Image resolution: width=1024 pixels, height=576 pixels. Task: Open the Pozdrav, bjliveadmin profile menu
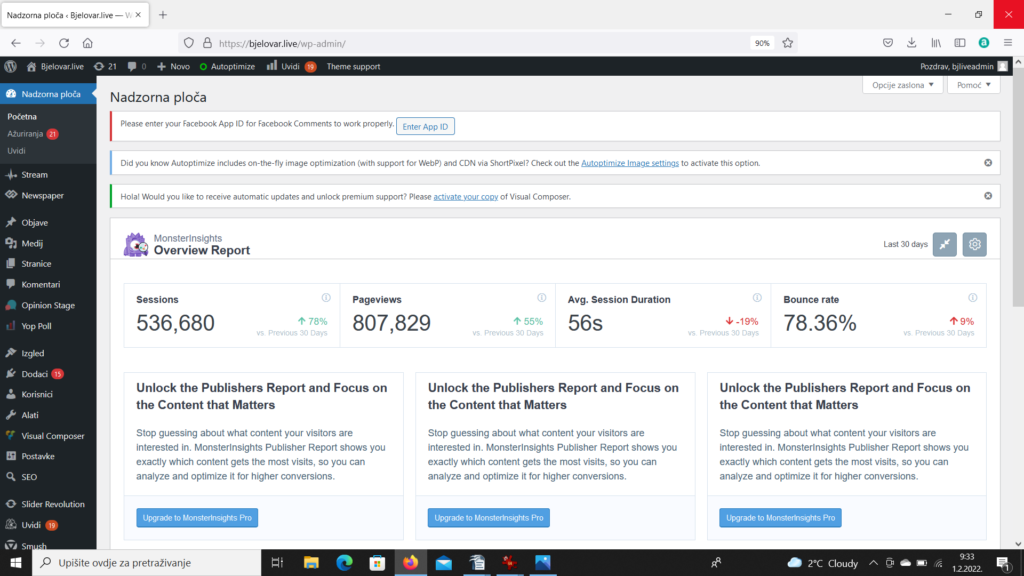click(x=964, y=66)
